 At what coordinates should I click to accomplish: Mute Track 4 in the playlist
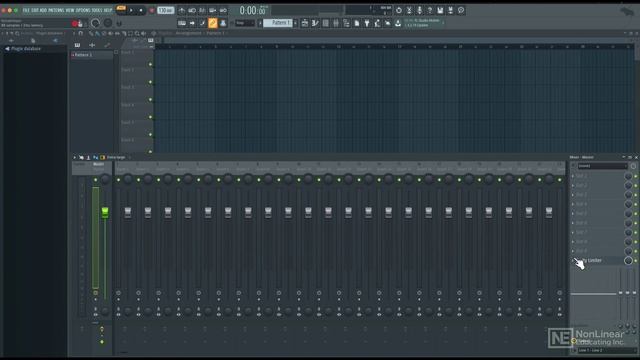151,117
